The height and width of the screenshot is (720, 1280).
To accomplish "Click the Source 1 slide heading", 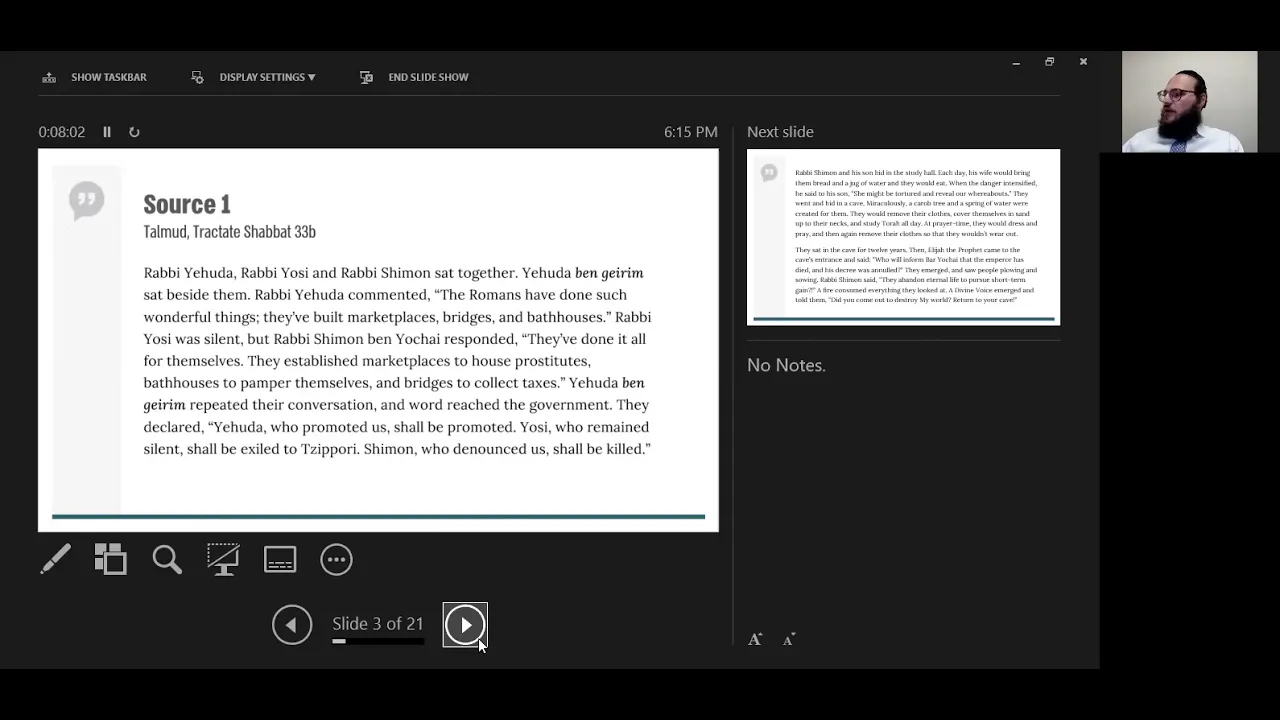I will coord(187,204).
